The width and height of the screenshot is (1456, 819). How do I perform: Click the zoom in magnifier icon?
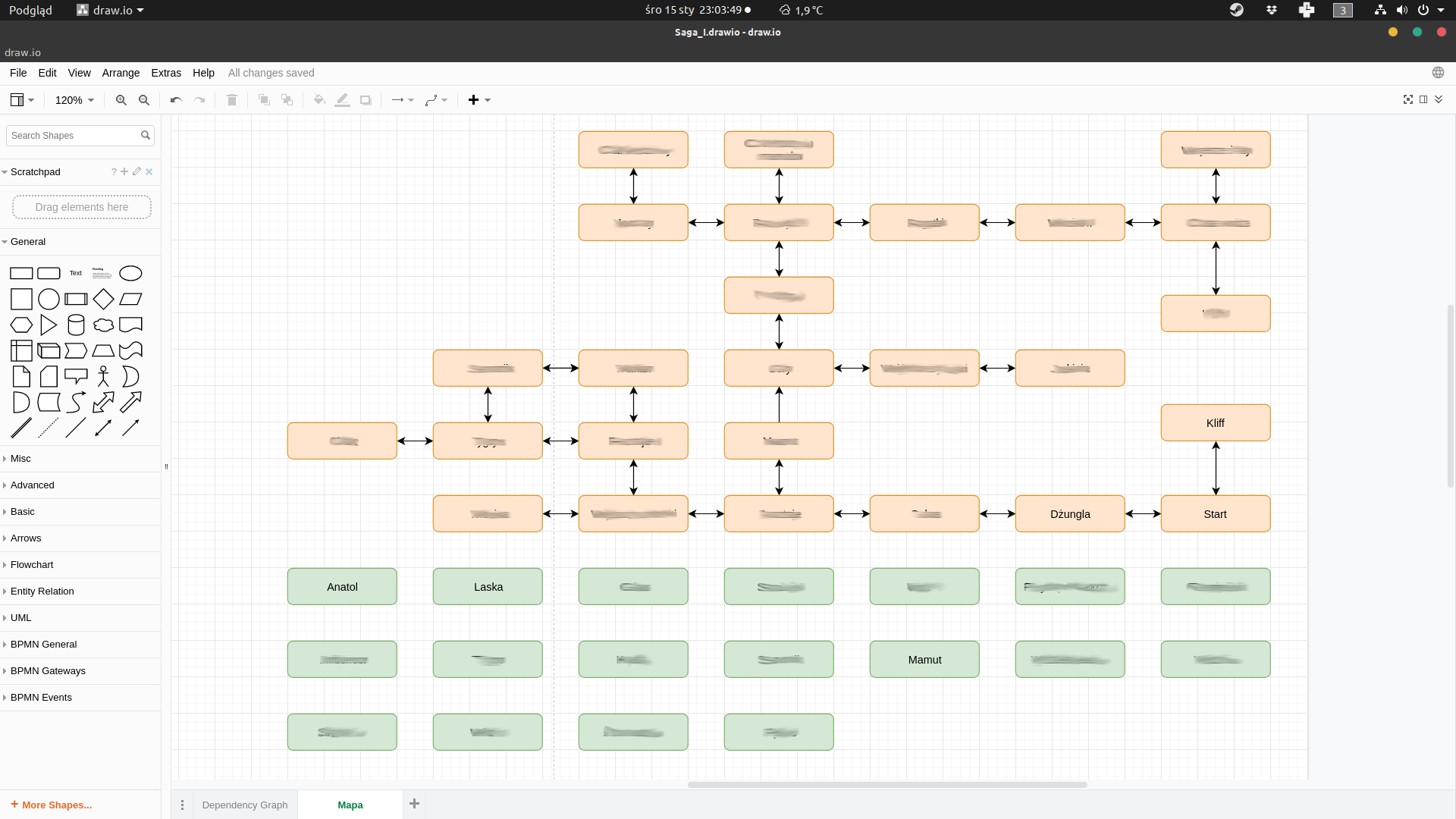click(121, 100)
